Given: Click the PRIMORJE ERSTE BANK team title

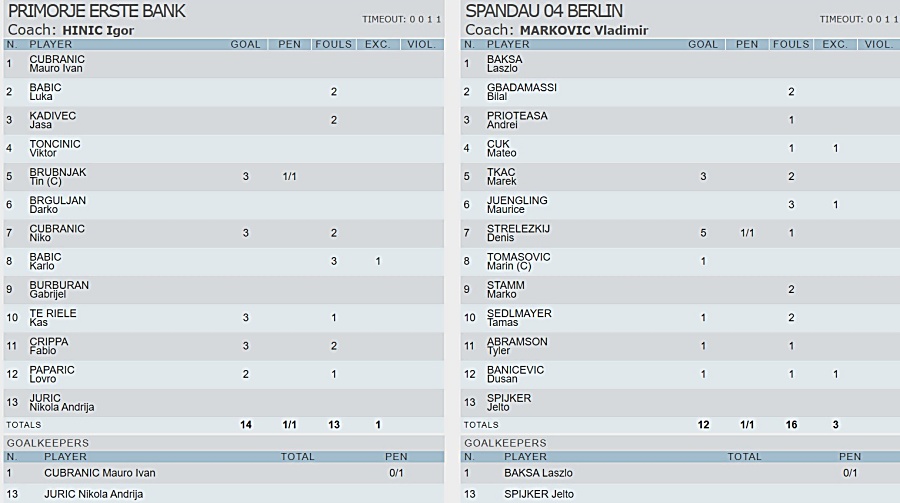Looking at the screenshot, I should [x=96, y=11].
